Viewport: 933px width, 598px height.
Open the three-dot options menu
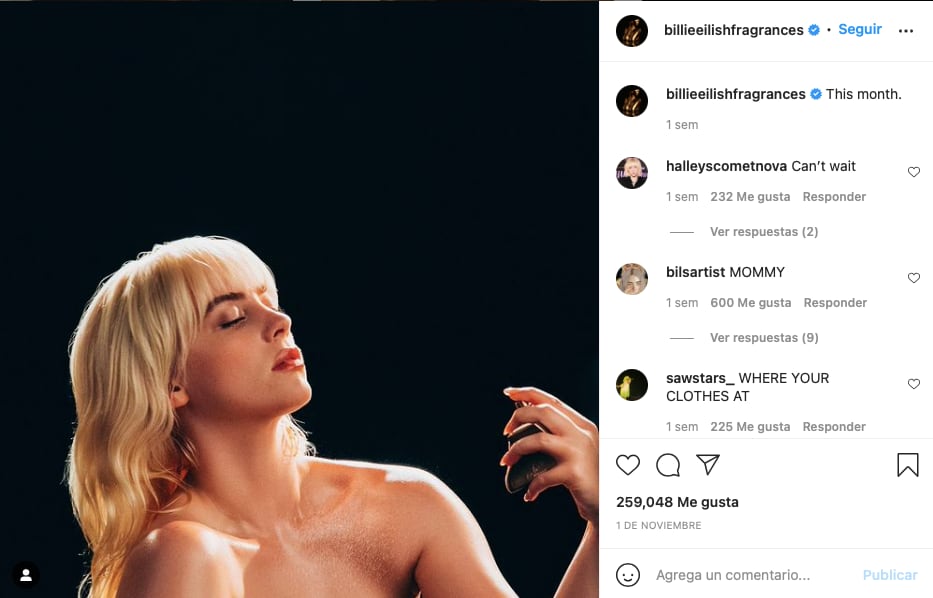click(904, 29)
